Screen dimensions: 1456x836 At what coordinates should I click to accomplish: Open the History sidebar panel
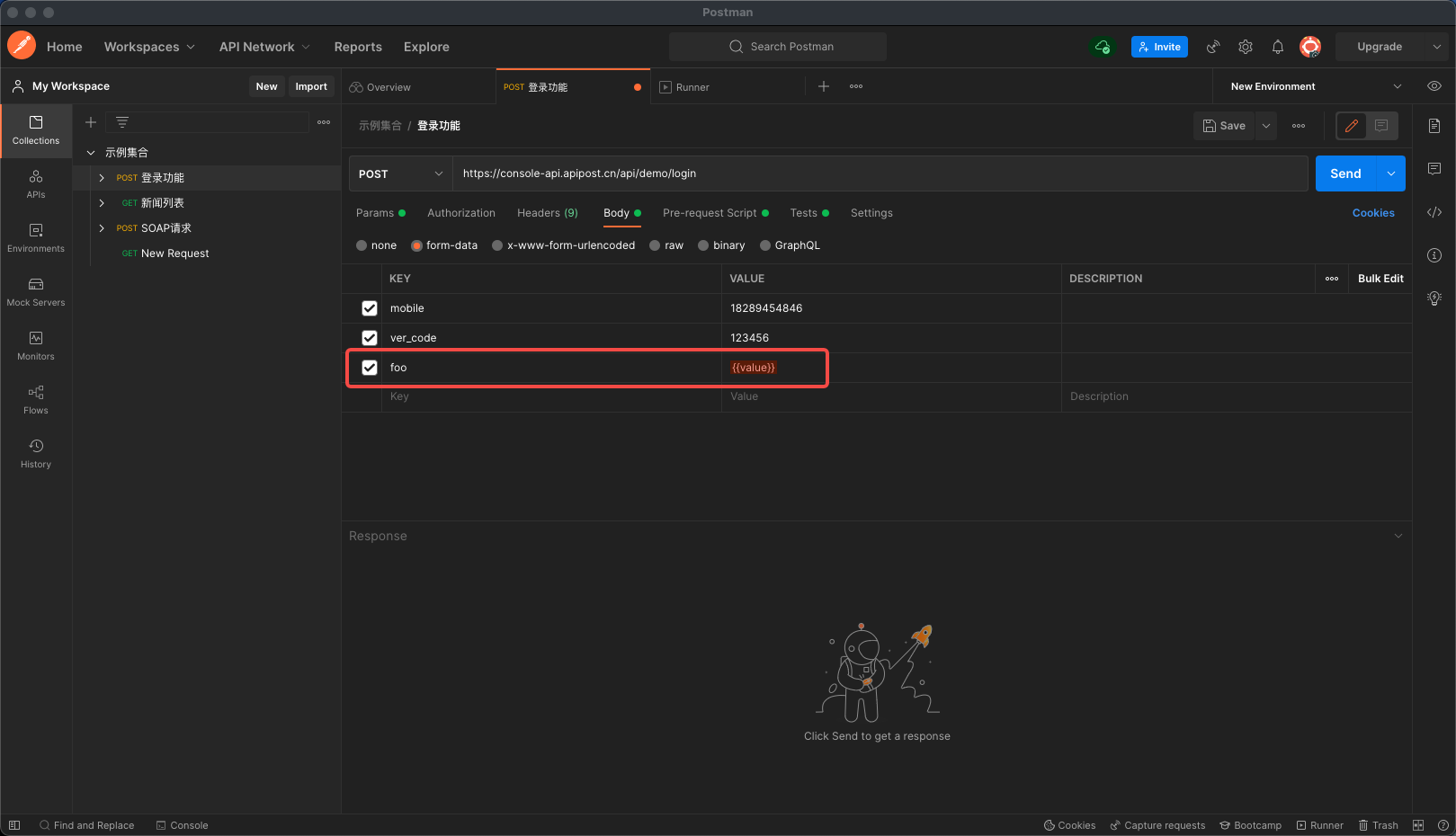(x=36, y=454)
